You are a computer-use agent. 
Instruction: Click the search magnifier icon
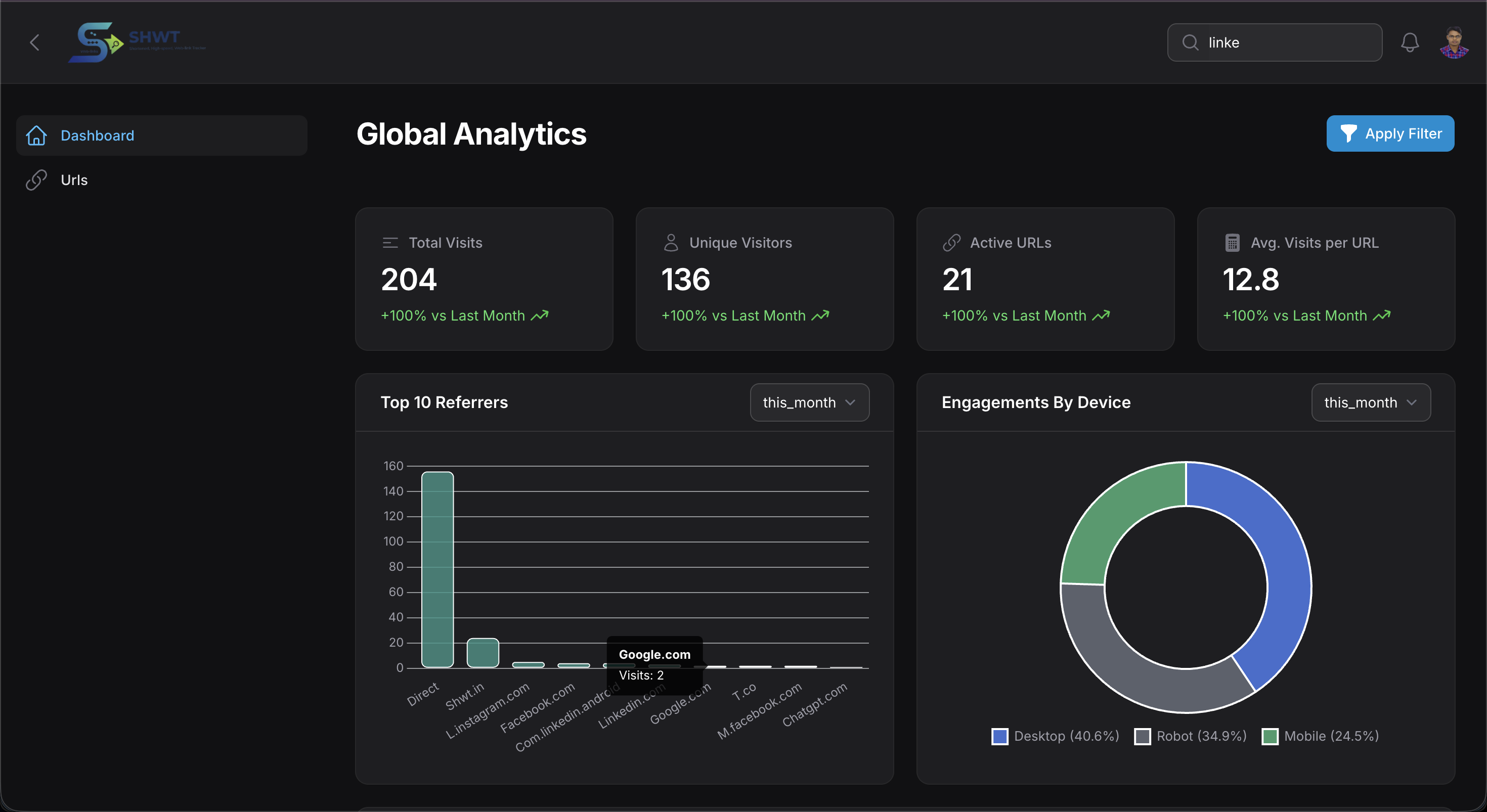[x=1190, y=42]
